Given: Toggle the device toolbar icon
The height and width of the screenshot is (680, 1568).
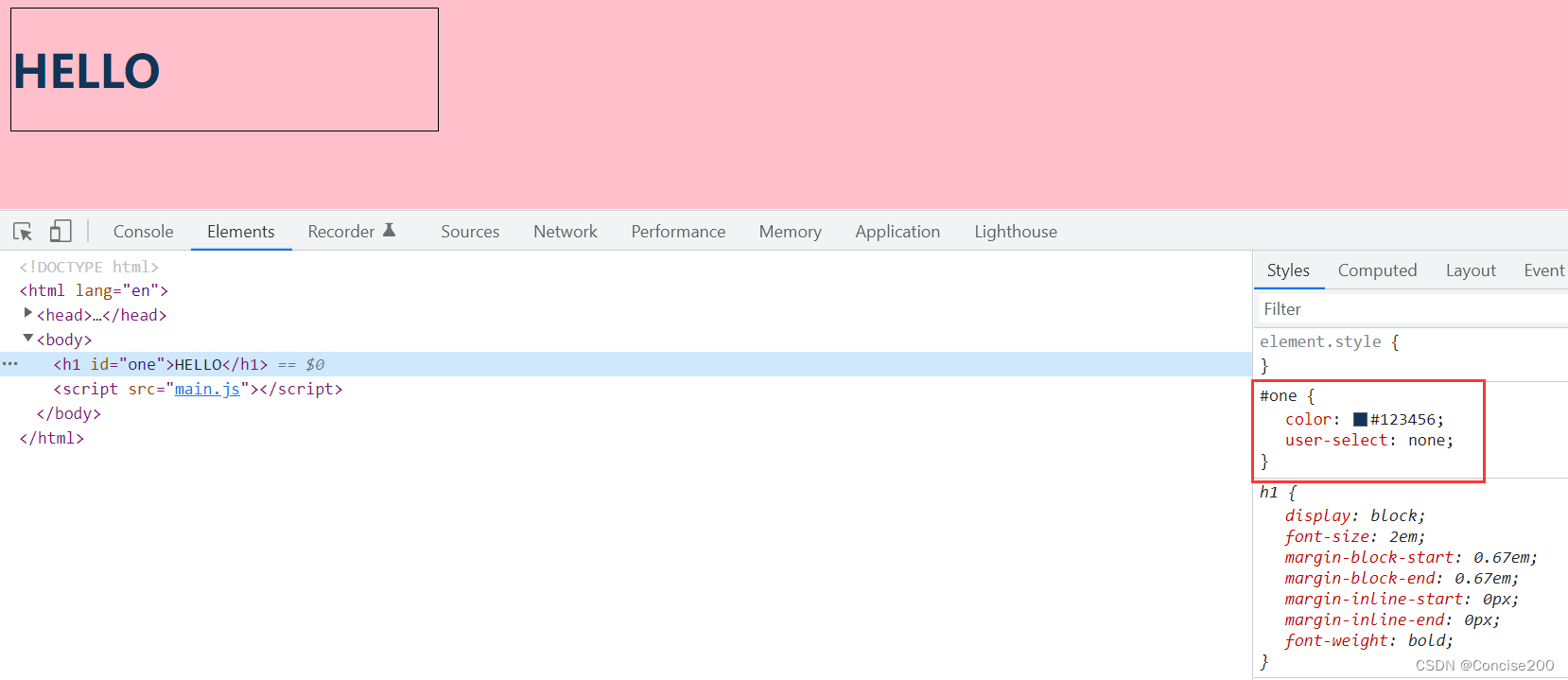Looking at the screenshot, I should 61,231.
